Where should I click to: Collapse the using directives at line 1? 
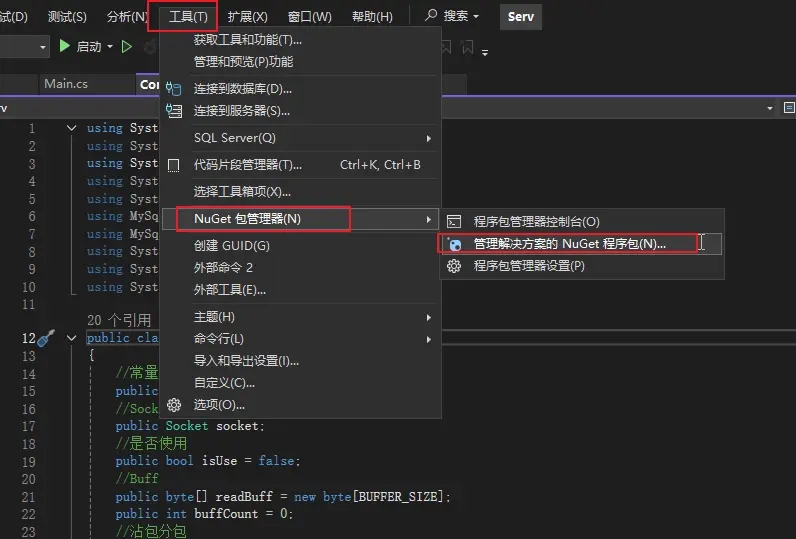pos(72,128)
